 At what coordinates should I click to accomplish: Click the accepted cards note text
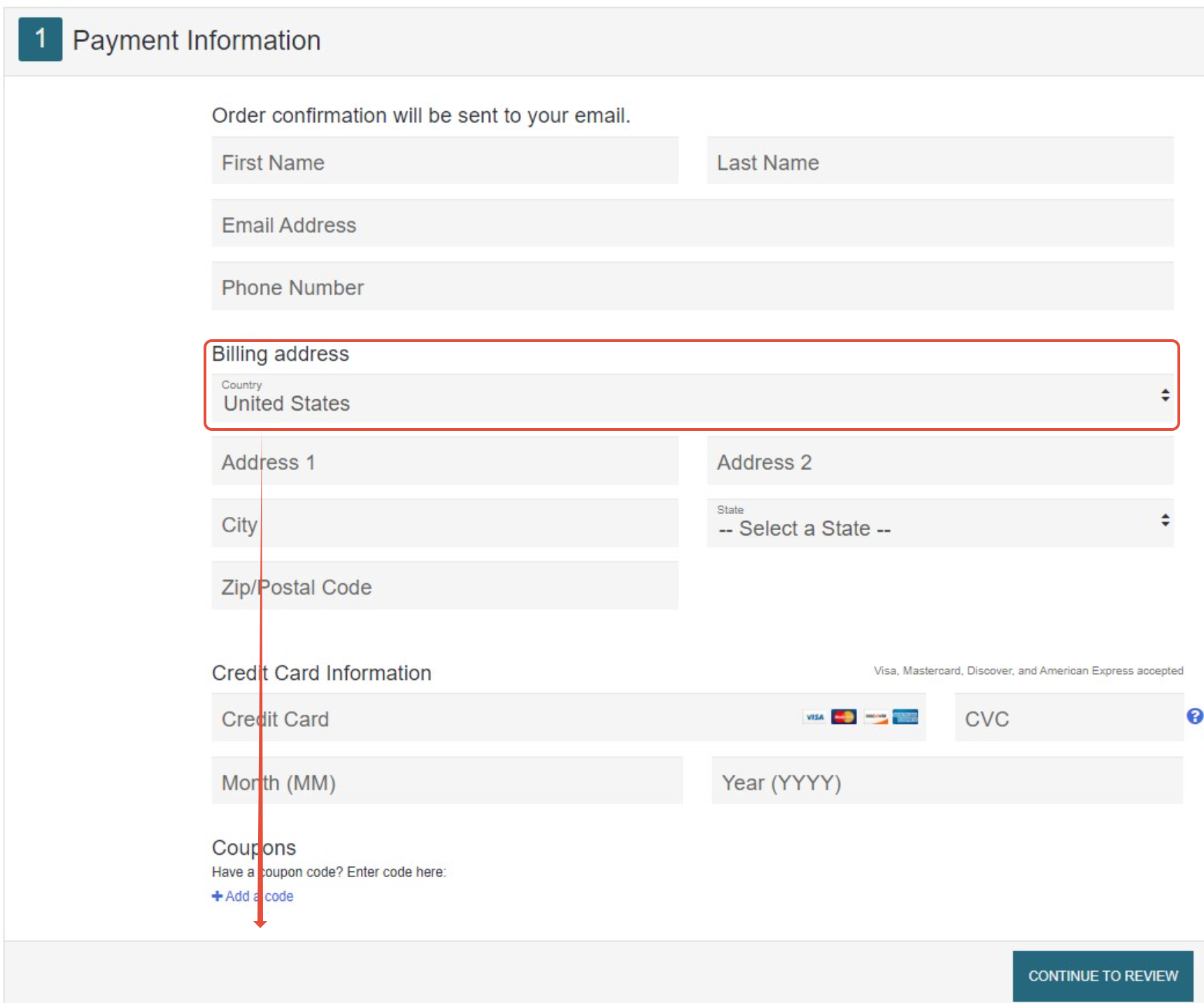(x=1028, y=671)
